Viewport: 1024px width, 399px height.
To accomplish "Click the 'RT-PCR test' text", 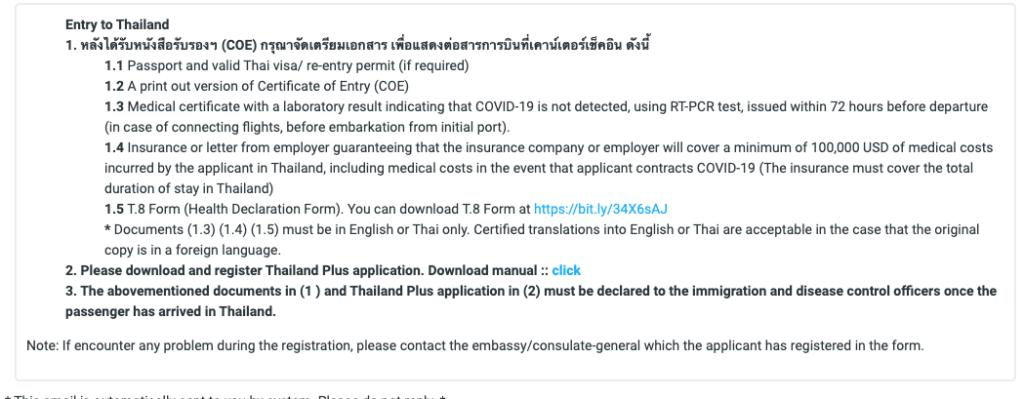I will coord(705,106).
